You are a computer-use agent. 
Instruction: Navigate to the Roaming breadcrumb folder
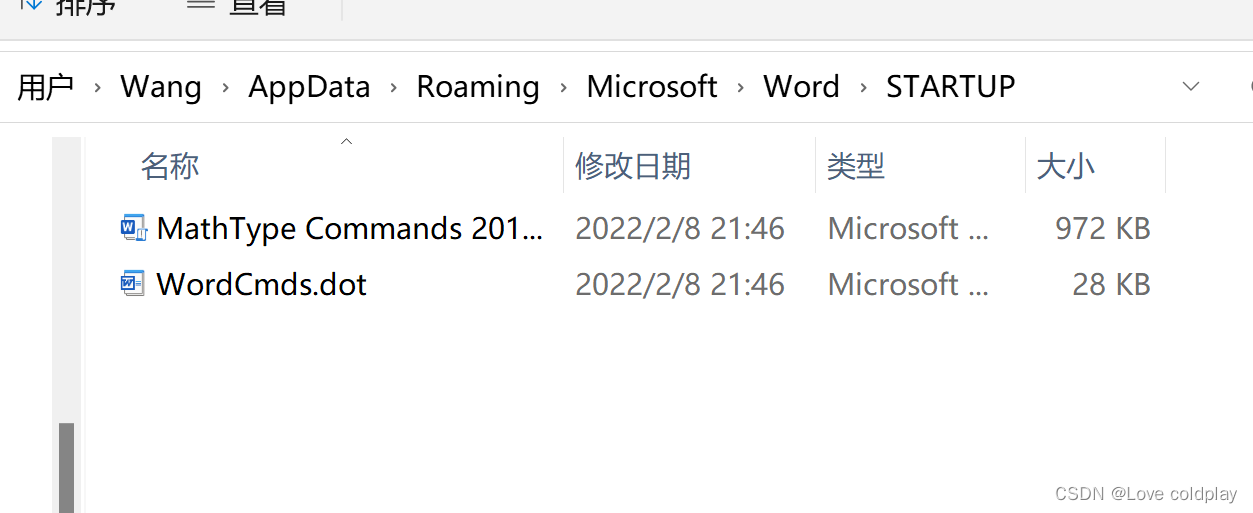tap(478, 87)
